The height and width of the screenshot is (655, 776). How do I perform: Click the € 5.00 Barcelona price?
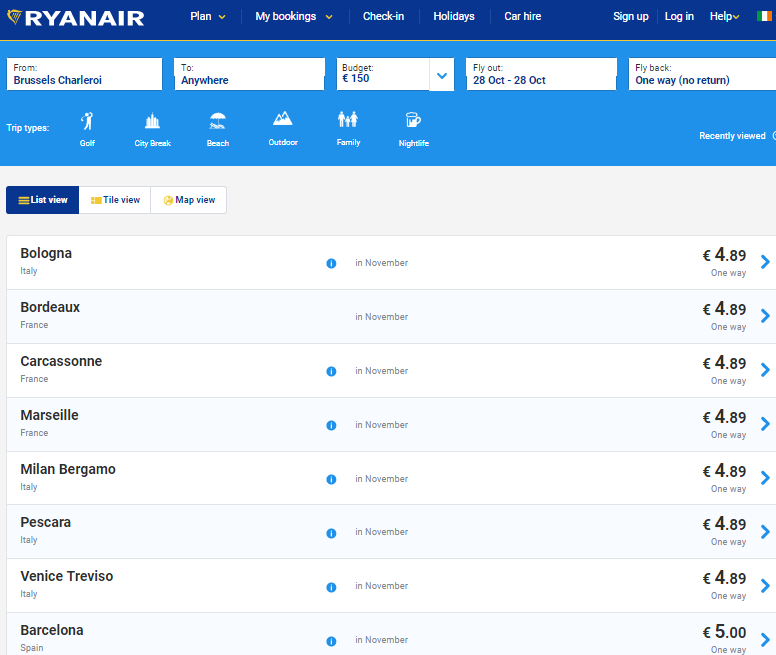tap(725, 632)
